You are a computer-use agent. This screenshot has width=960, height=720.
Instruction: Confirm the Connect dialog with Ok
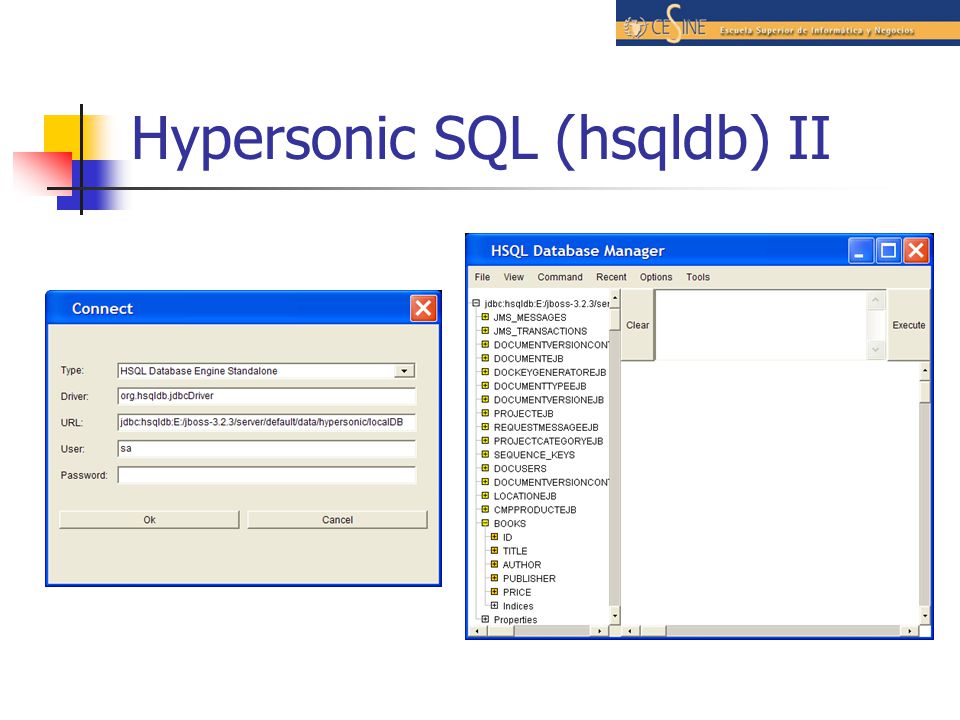tap(149, 520)
